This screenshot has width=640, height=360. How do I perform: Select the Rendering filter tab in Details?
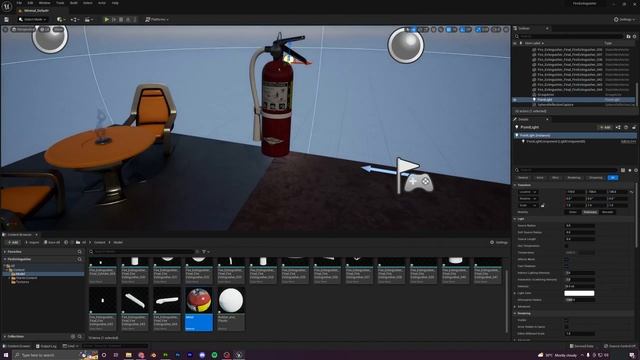574,178
